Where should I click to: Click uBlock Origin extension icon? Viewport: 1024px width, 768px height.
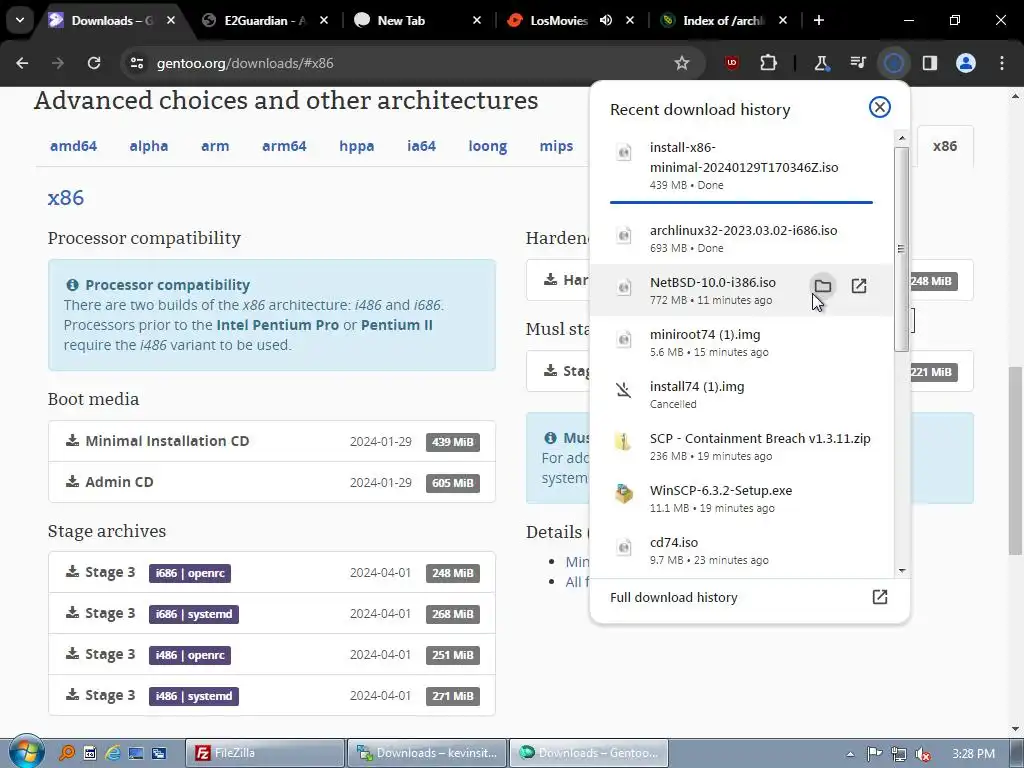732,63
